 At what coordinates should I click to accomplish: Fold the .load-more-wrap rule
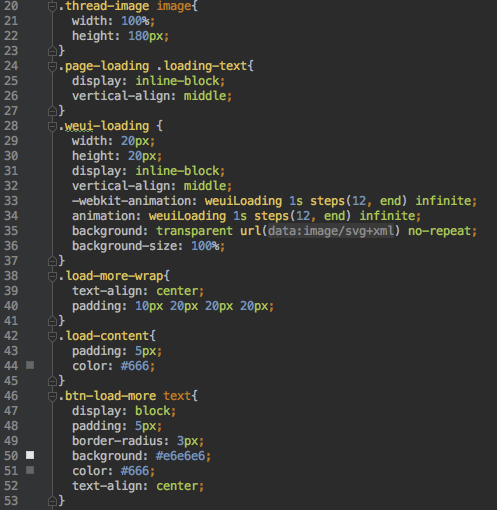pyautogui.click(x=52, y=276)
